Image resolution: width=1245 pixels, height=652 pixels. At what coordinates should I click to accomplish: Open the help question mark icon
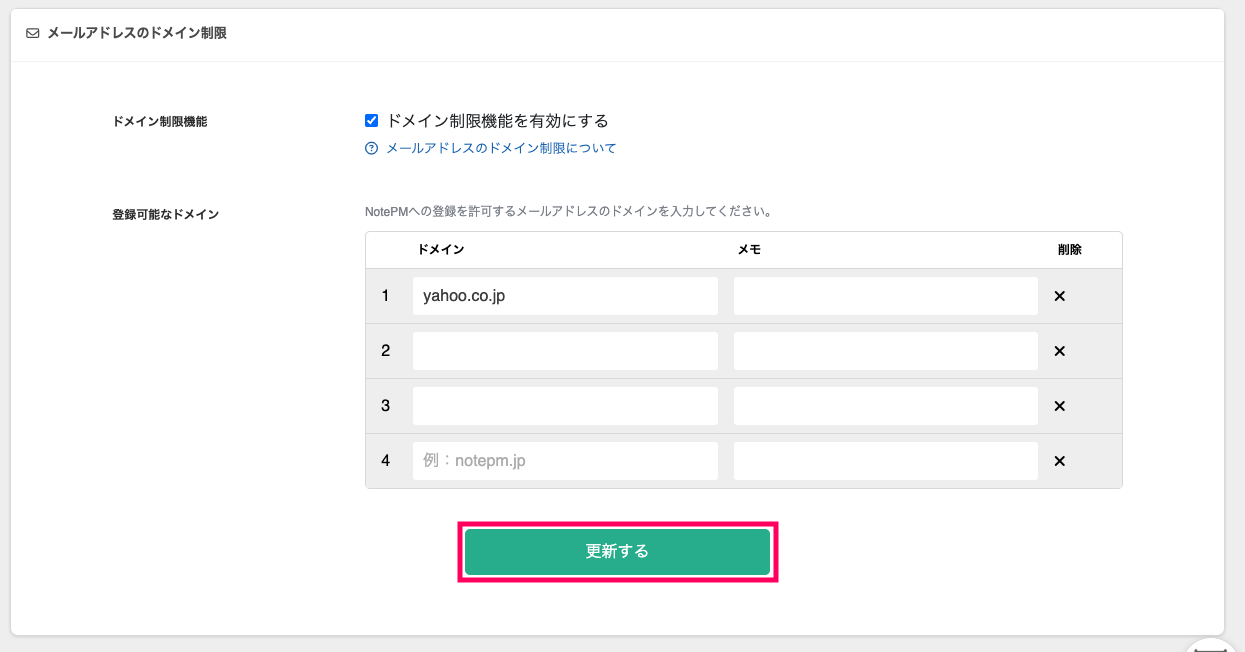coord(369,147)
